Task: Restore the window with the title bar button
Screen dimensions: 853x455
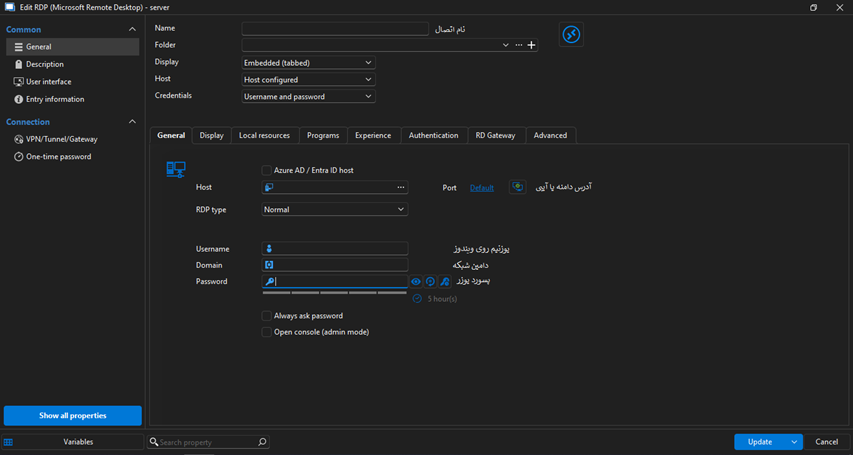Action: tap(813, 7)
